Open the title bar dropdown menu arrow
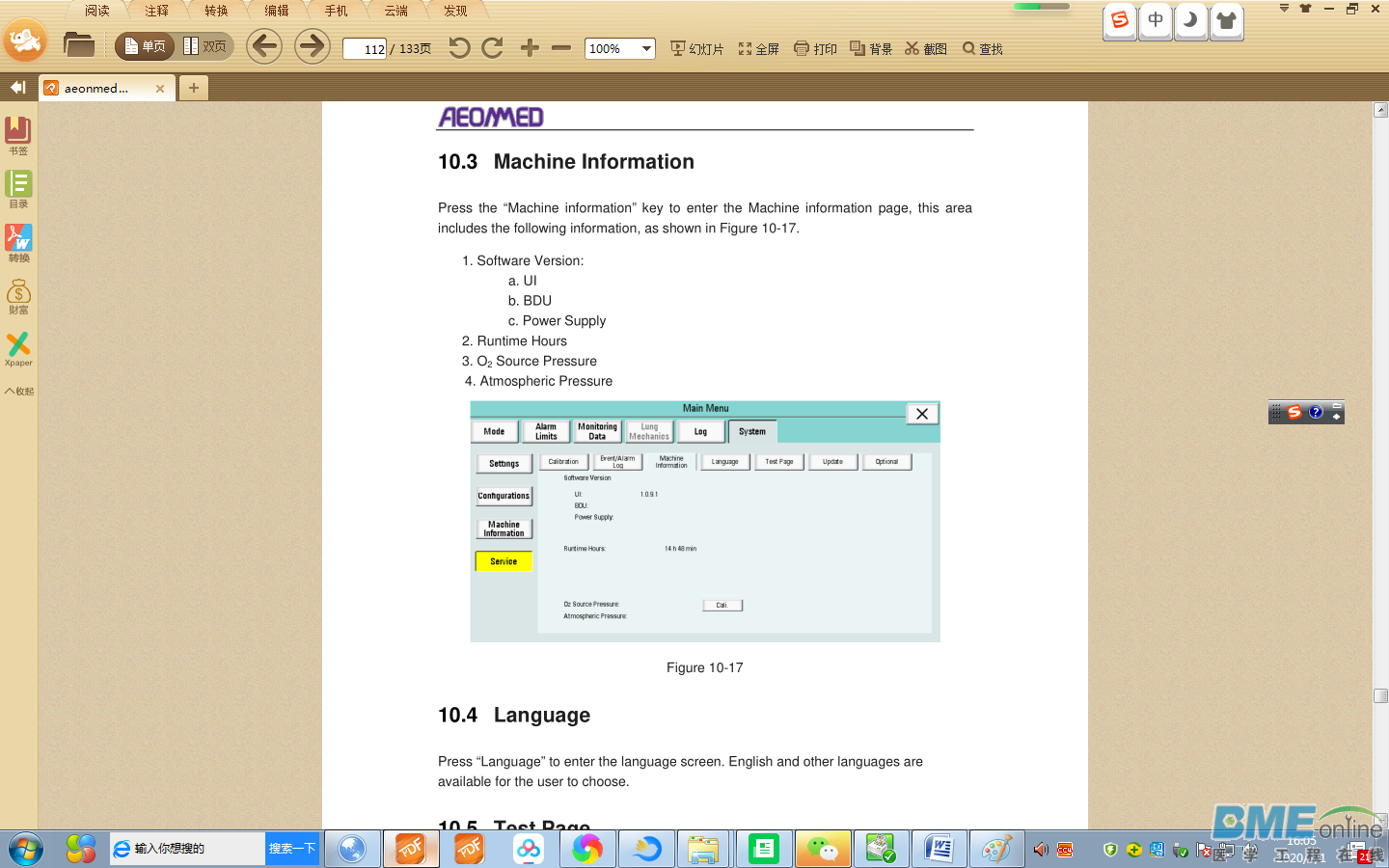This screenshot has width=1389, height=868. 1284,9
